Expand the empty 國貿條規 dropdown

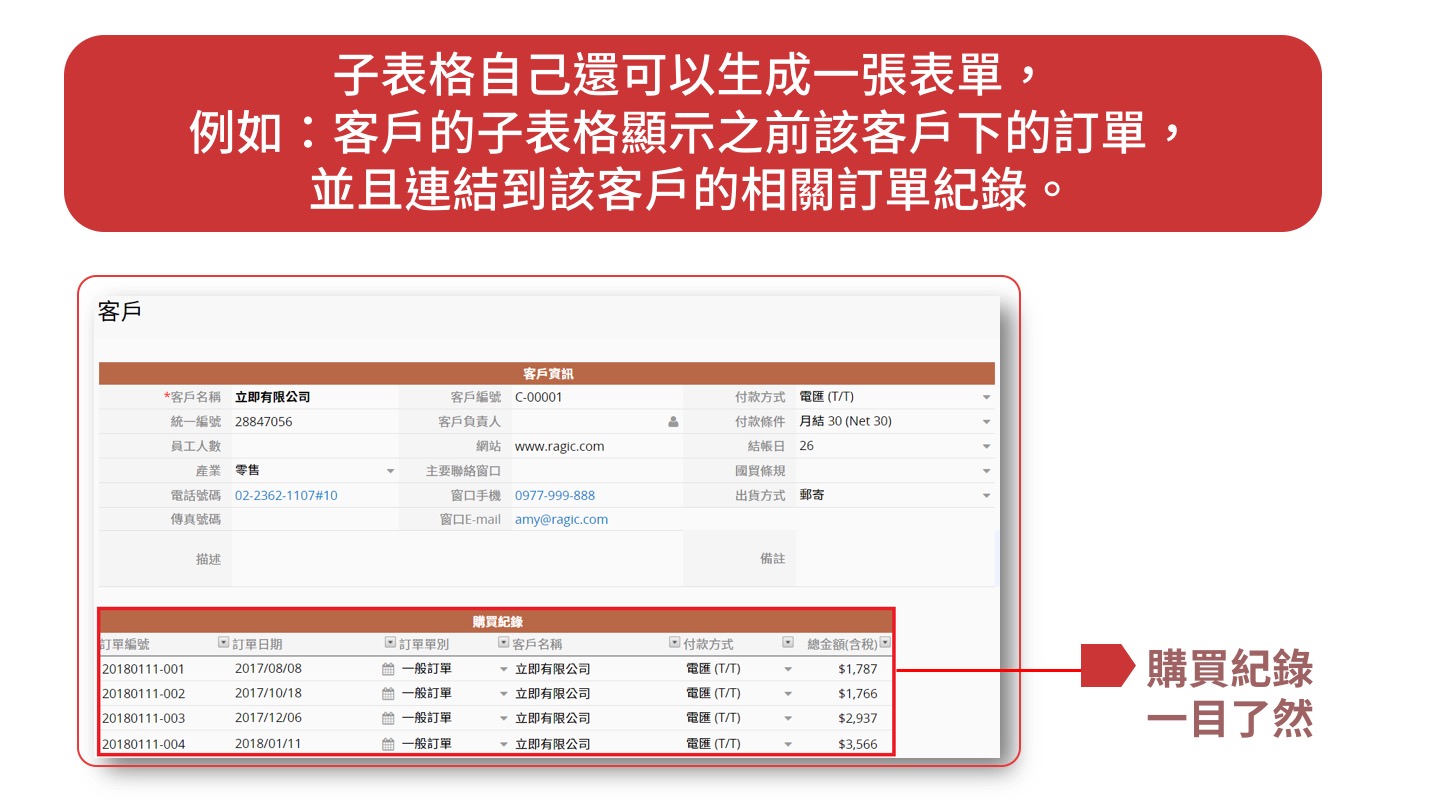pyautogui.click(x=986, y=471)
